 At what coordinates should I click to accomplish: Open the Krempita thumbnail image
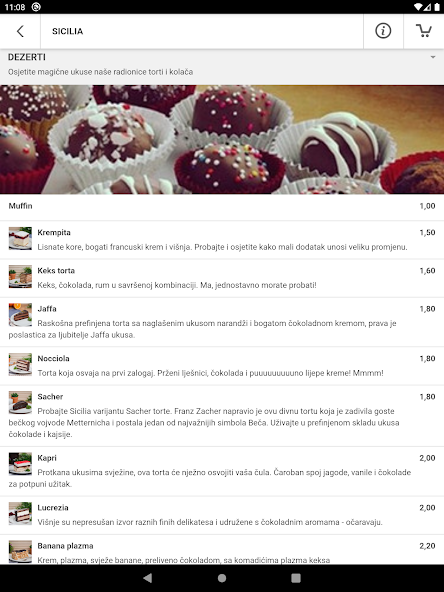(x=20, y=238)
